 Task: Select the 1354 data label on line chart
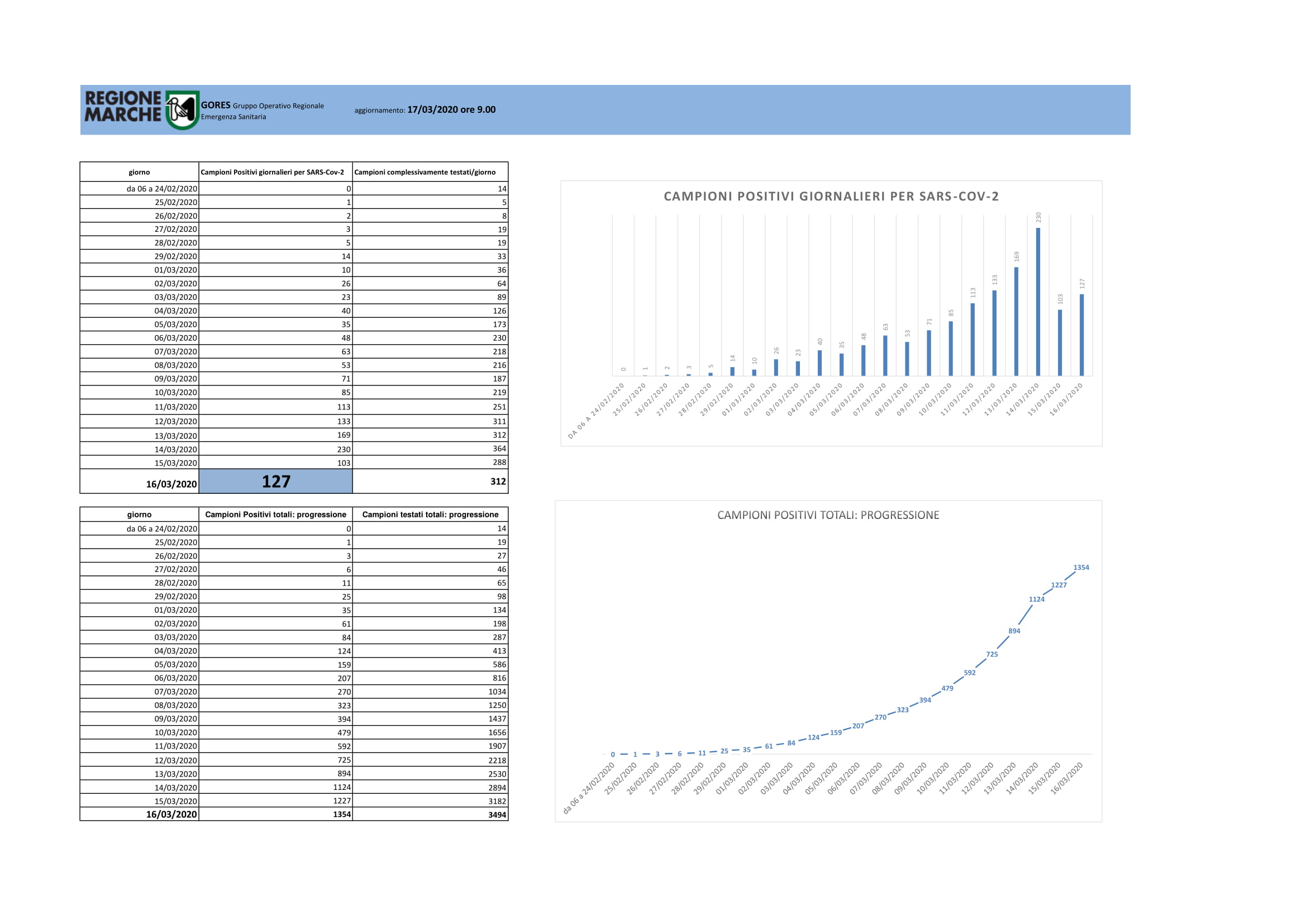tap(1081, 567)
